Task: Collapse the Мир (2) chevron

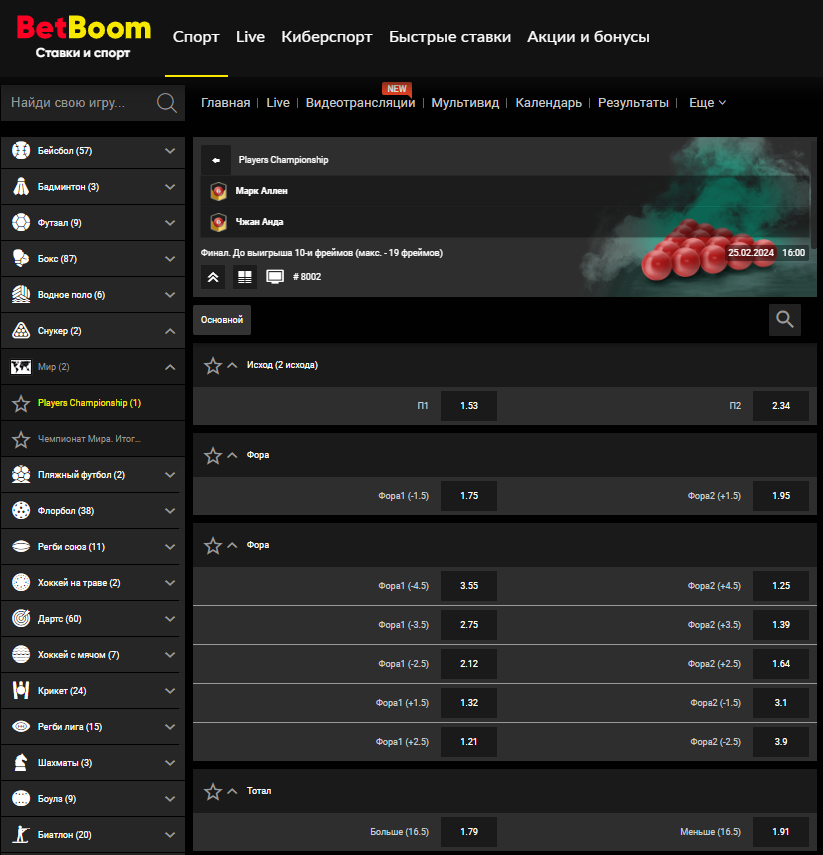Action: (170, 367)
